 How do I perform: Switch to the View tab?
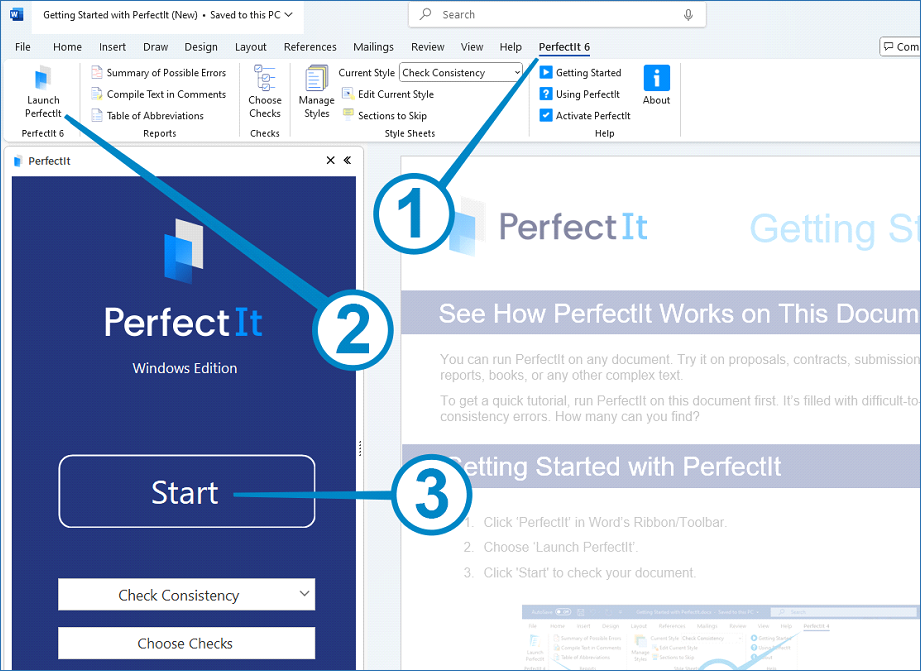(472, 47)
